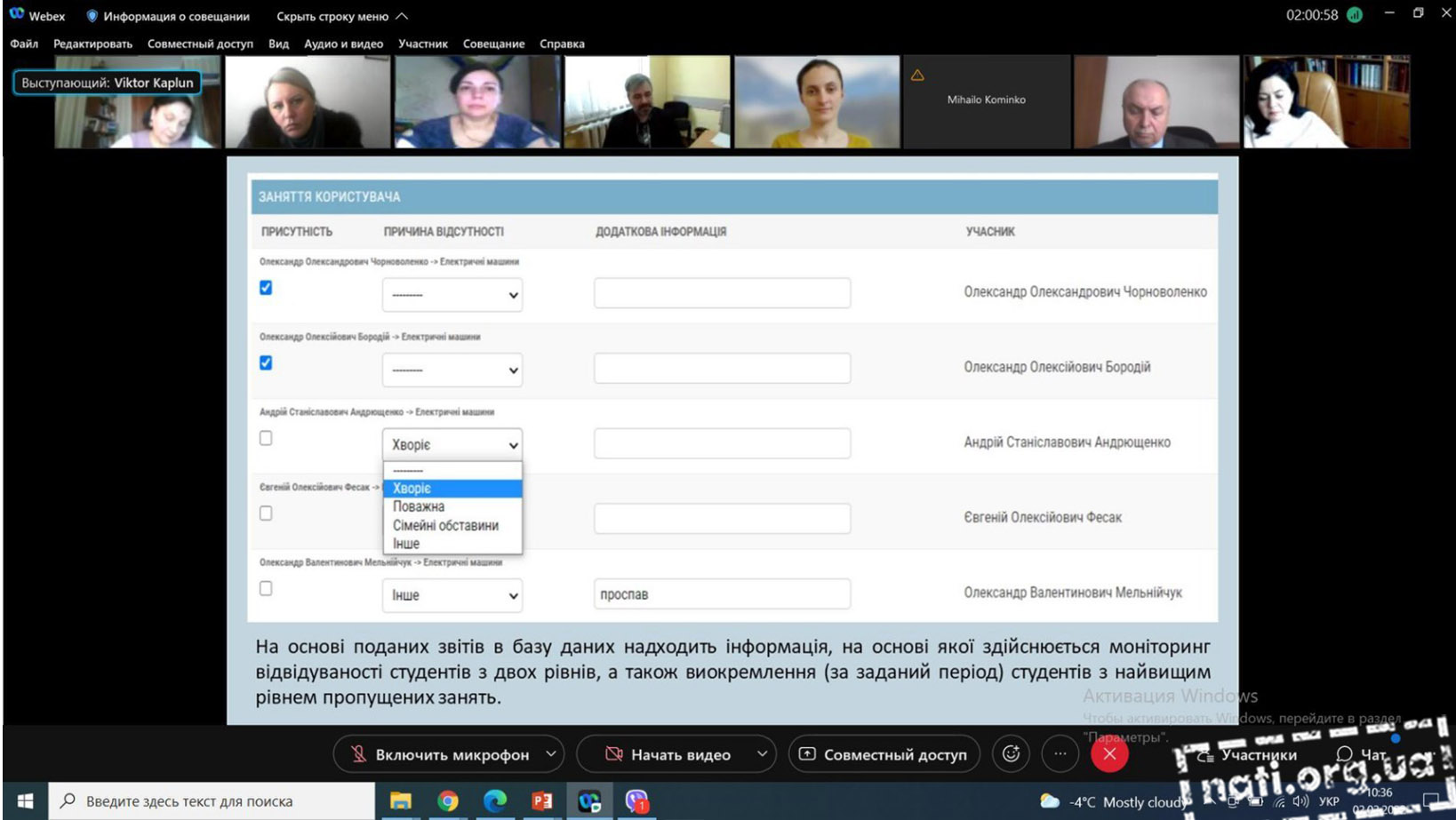Click the red leave meeting button
Viewport: 1456px width, 820px height.
click(x=1109, y=753)
